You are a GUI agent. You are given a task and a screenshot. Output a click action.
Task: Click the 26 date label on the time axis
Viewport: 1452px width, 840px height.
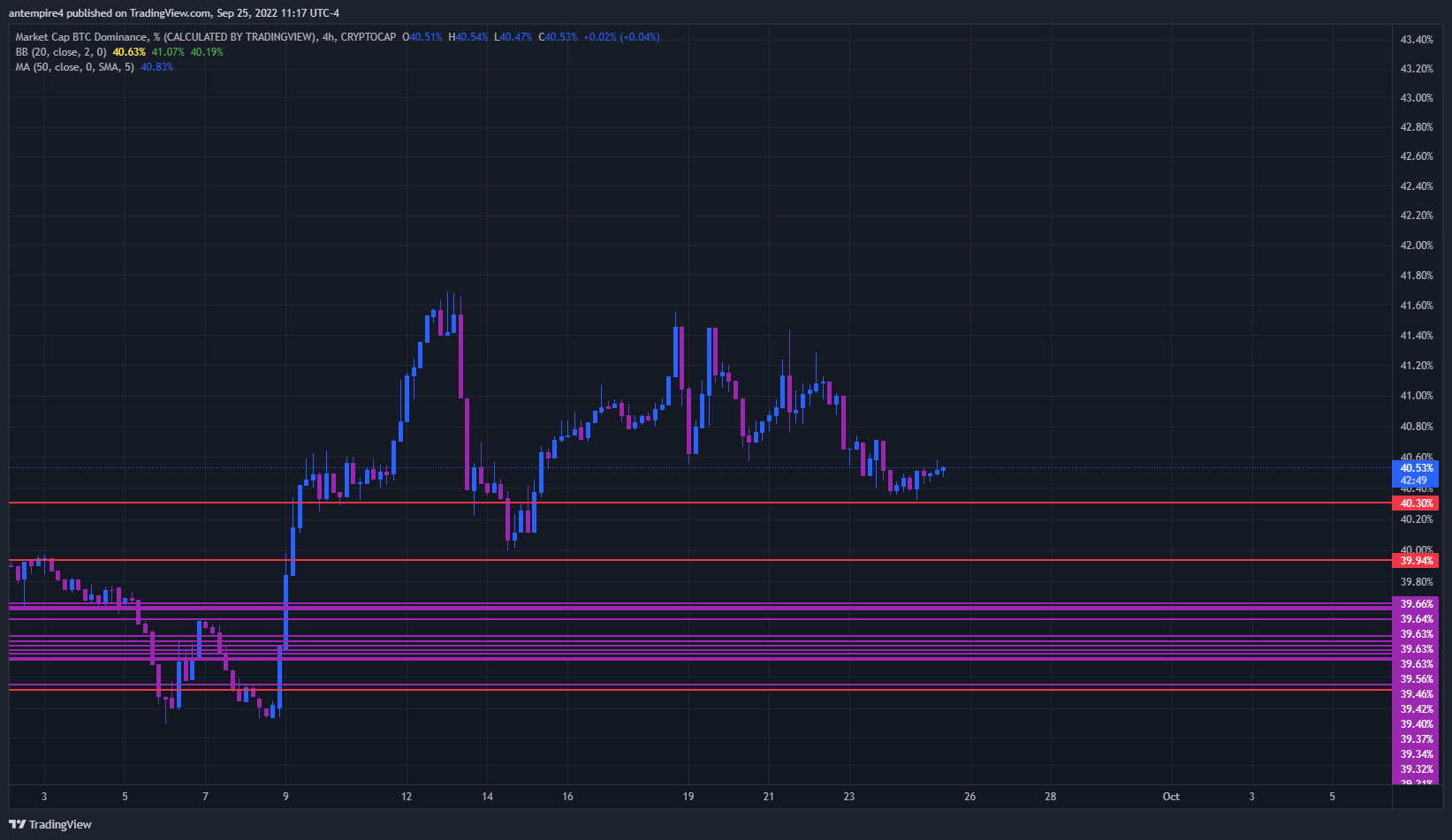point(970,797)
